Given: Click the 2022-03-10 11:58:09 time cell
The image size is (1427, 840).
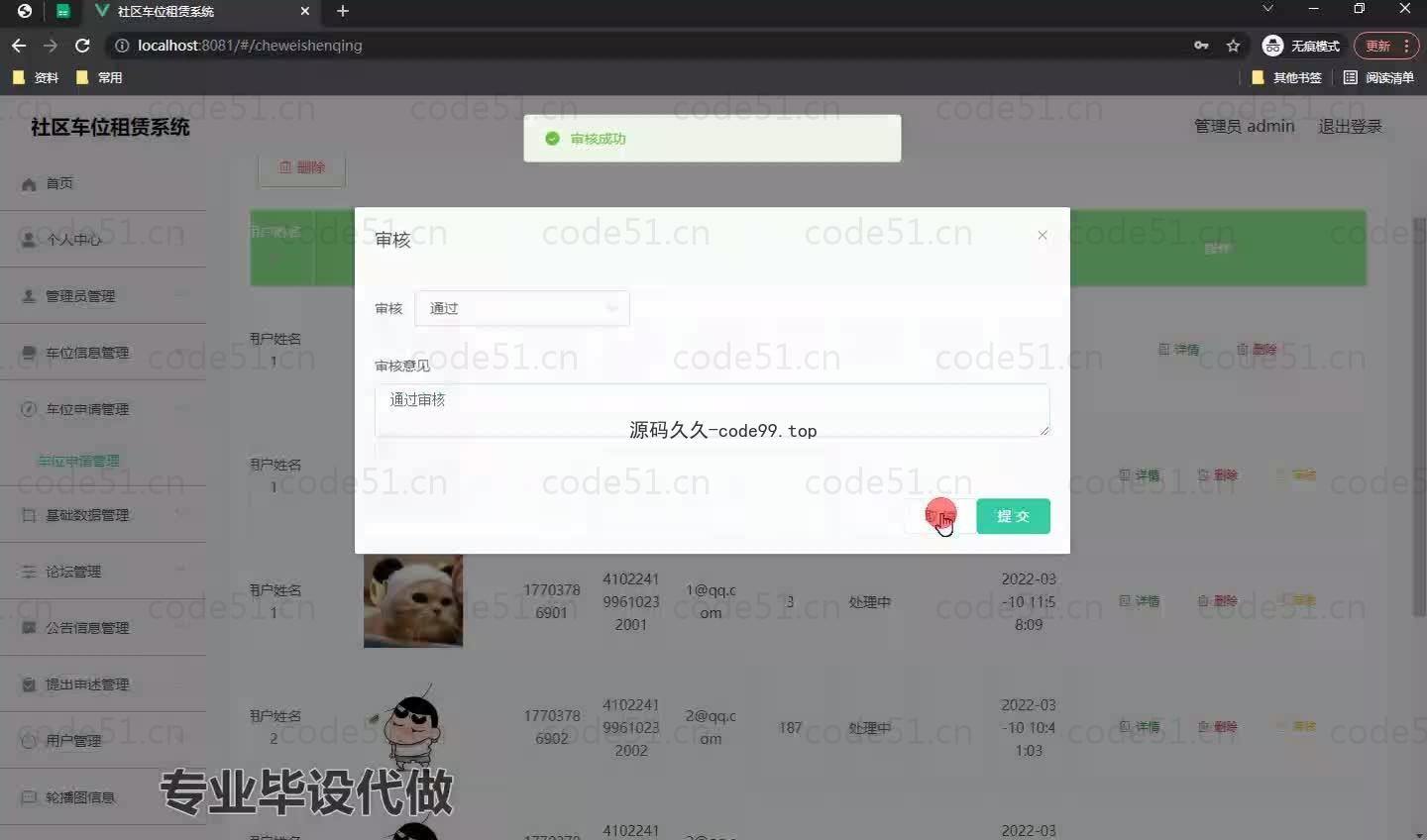Looking at the screenshot, I should [x=1029, y=601].
